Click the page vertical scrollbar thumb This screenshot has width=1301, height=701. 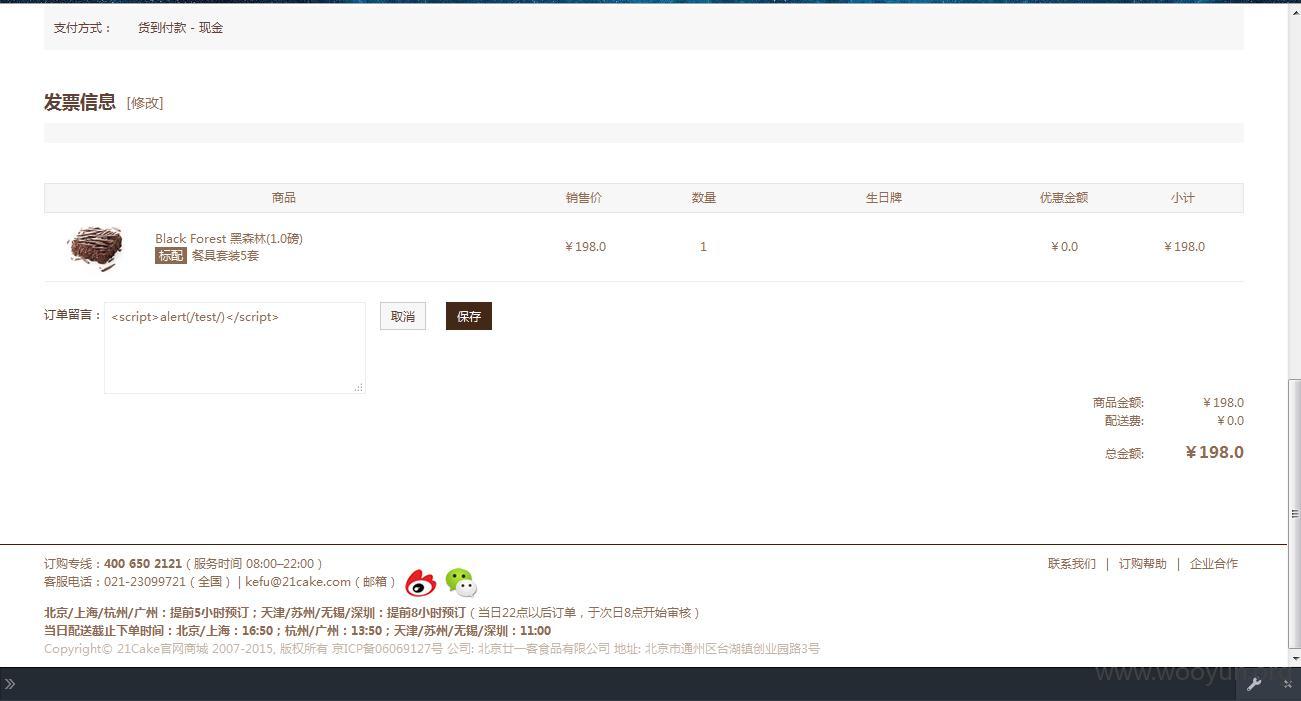1294,513
